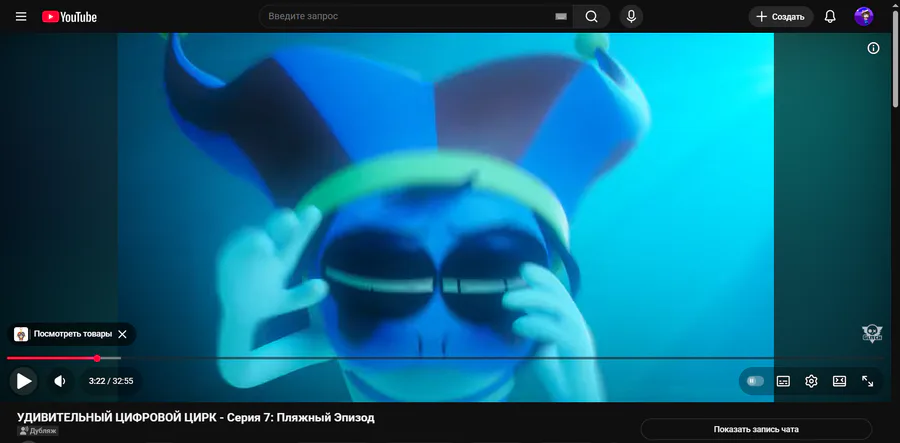The image size is (900, 443).
Task: Click the page vertical scrollbar
Action: click(x=895, y=57)
